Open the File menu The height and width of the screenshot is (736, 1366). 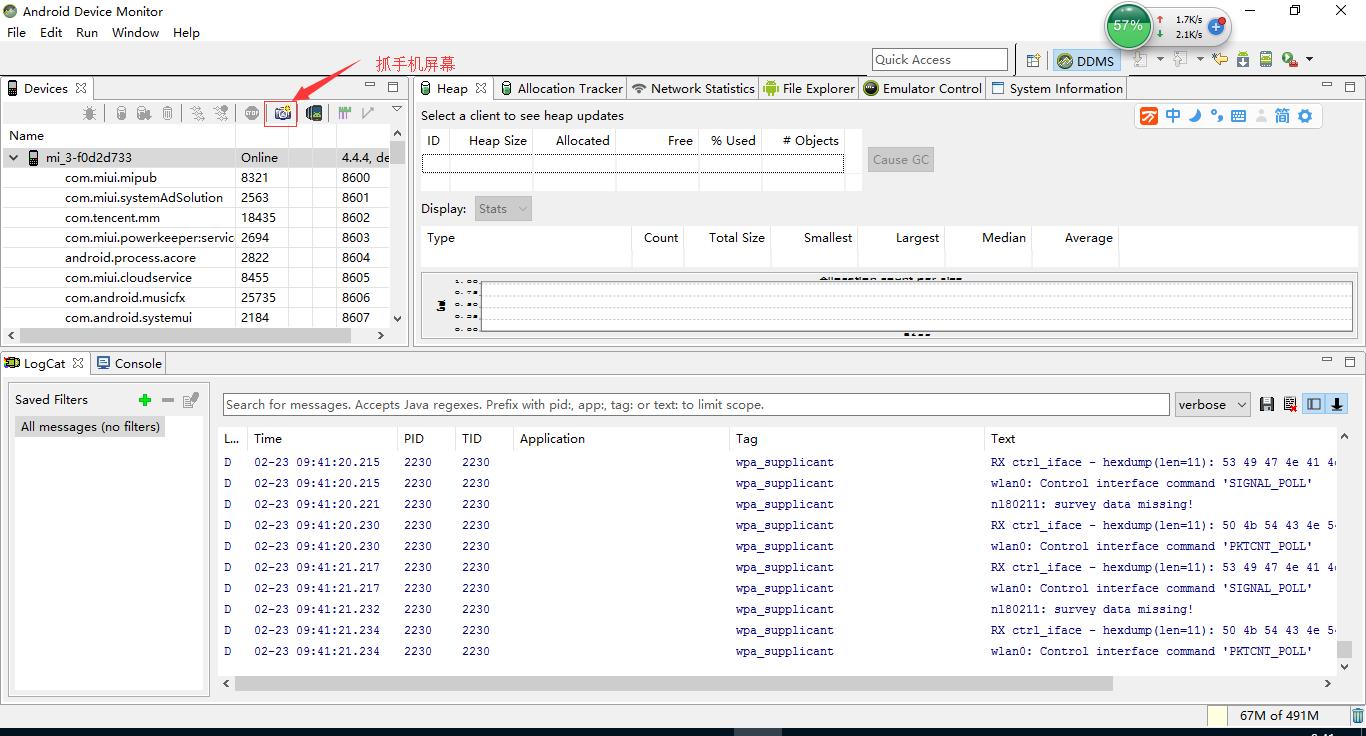(x=16, y=32)
